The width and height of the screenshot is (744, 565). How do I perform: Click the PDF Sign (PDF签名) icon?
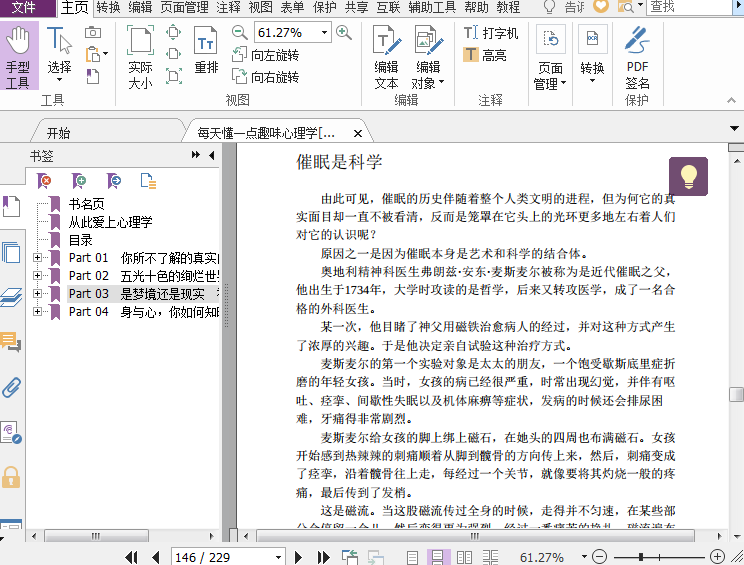637,57
